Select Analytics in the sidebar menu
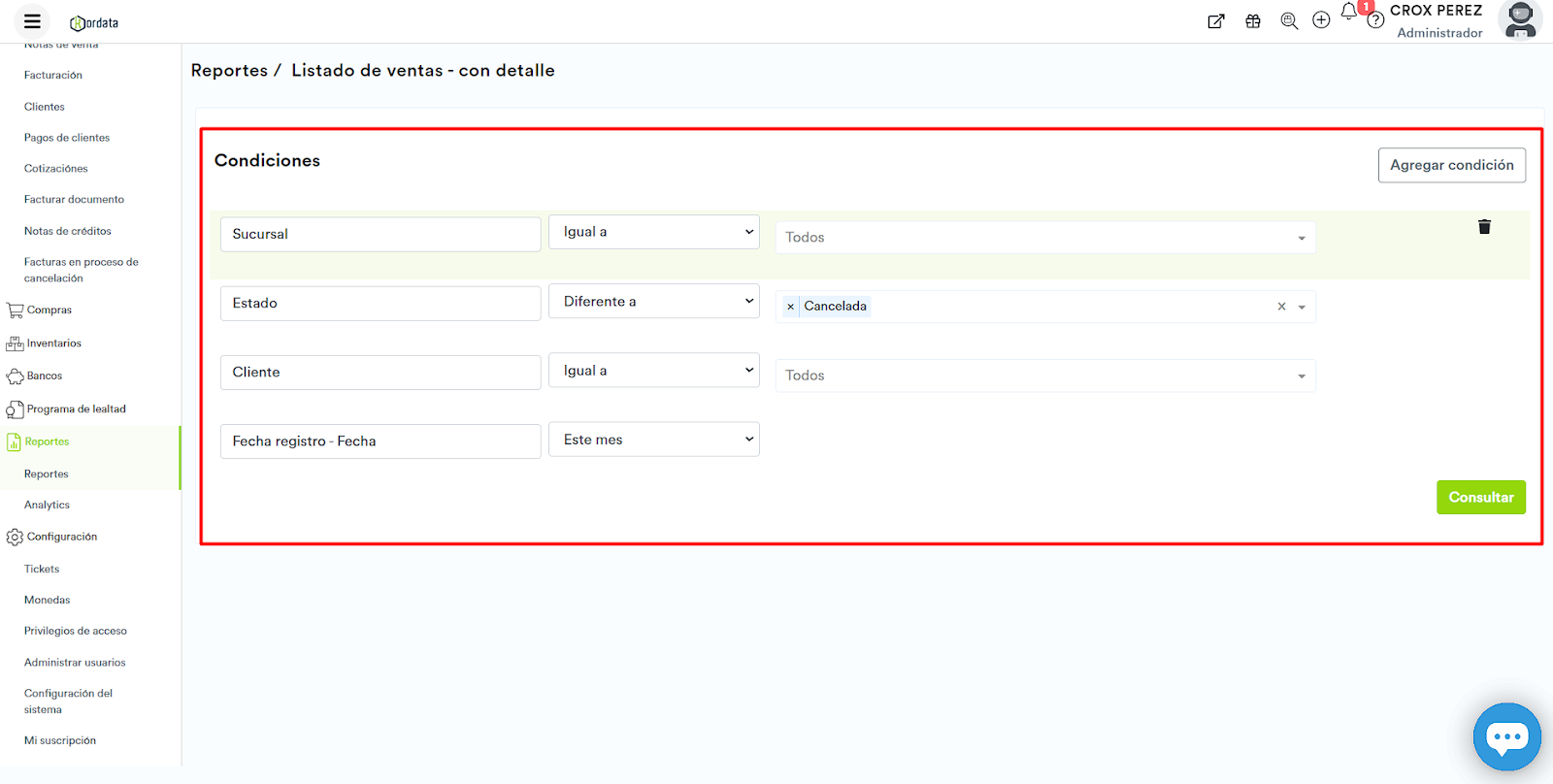Viewport: 1553px width, 784px height. (x=47, y=505)
